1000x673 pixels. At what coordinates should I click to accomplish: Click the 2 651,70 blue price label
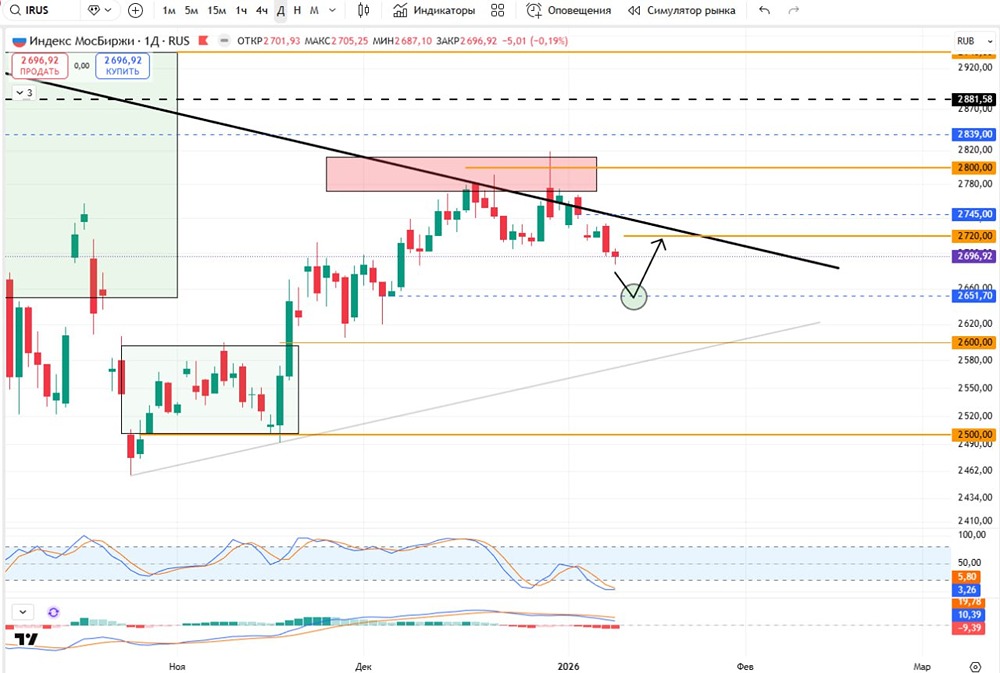point(974,296)
